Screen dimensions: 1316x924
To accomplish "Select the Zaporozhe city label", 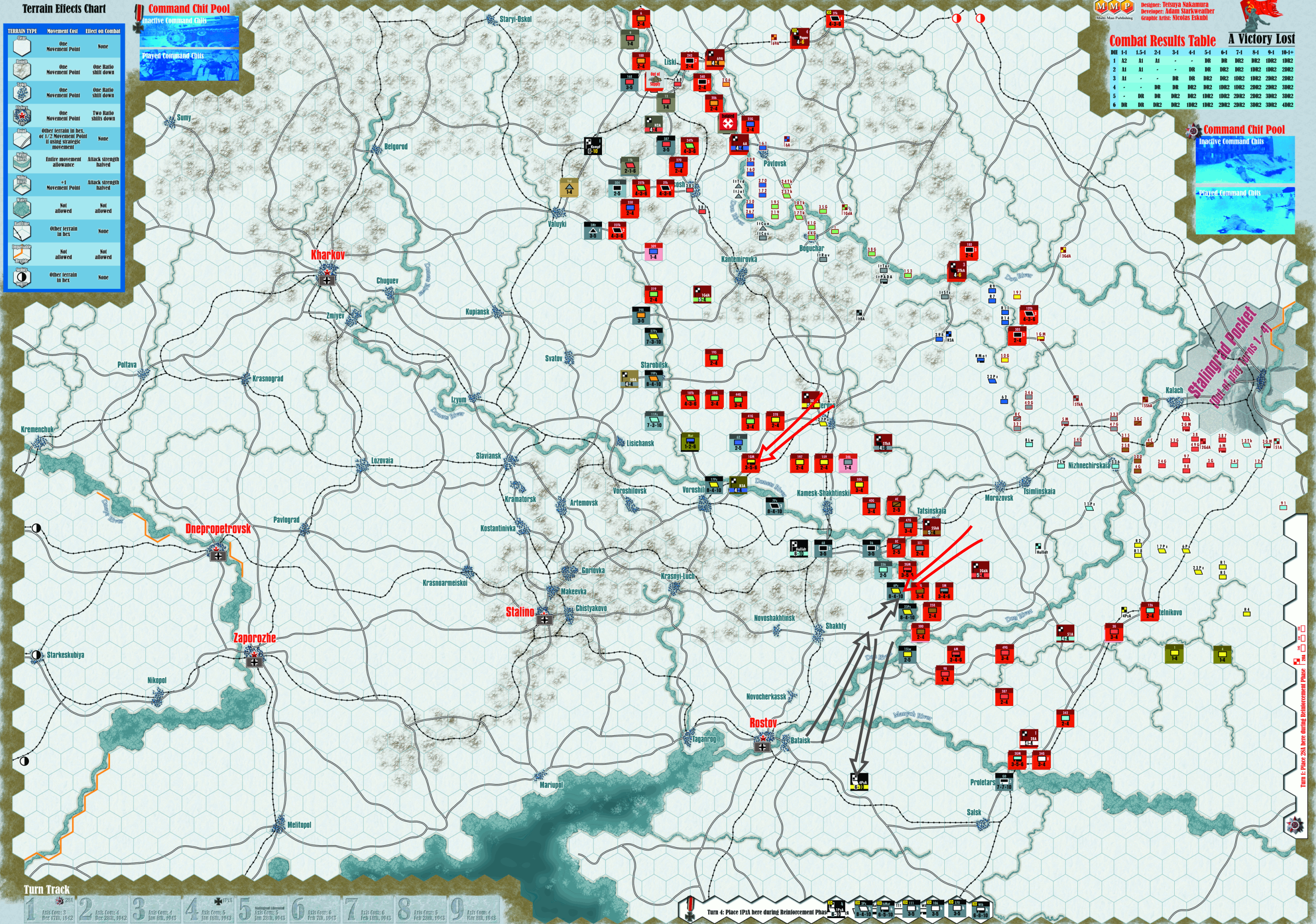I will point(254,638).
